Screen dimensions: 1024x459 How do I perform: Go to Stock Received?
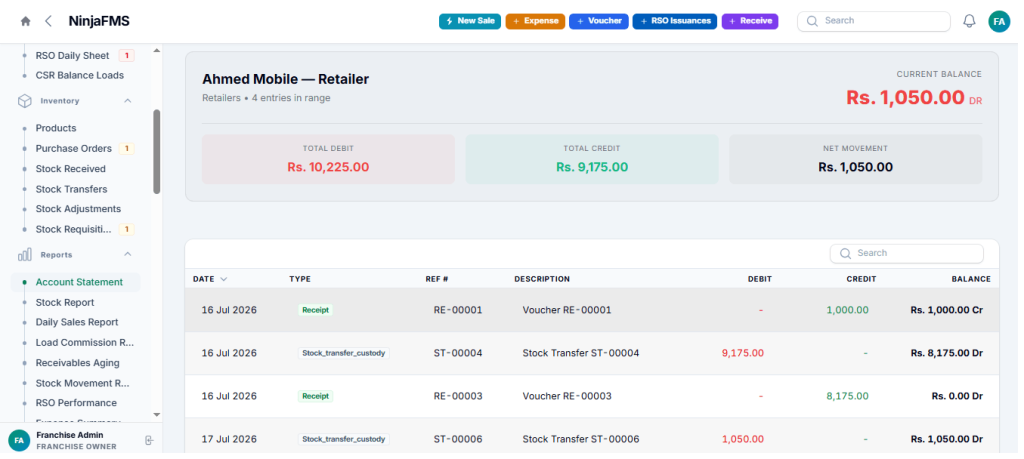[x=71, y=168]
